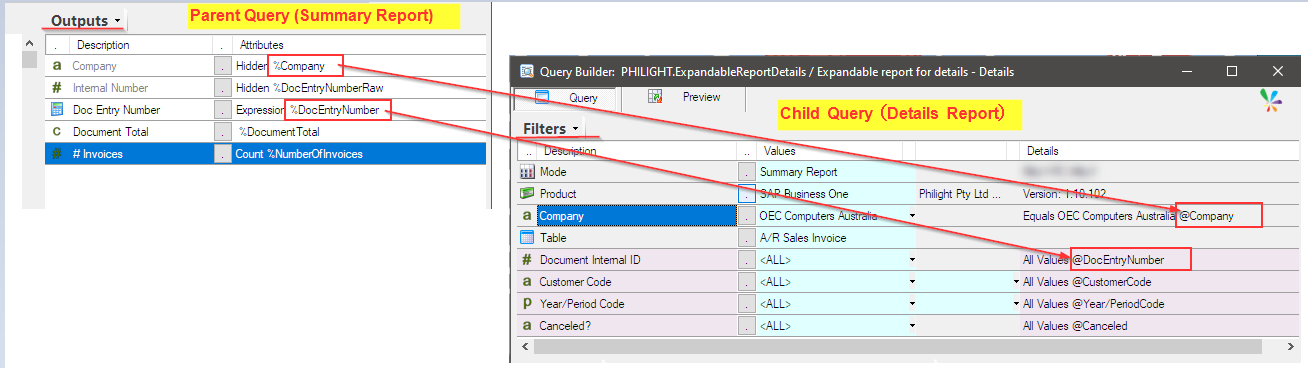
Task: Click the Table filter icon
Action: pyautogui.click(x=527, y=238)
